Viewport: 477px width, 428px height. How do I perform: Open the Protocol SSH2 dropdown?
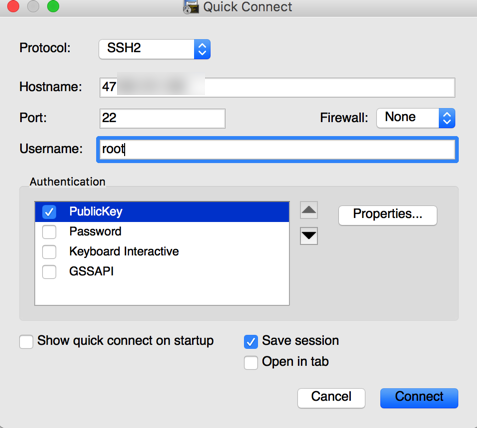(155, 49)
